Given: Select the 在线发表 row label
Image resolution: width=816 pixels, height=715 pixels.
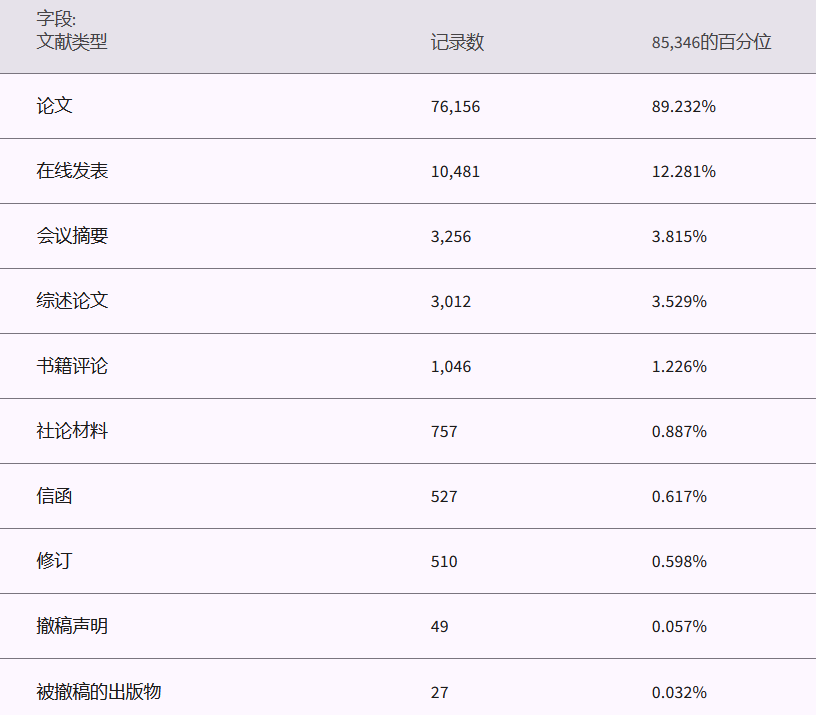Looking at the screenshot, I should 72,171.
